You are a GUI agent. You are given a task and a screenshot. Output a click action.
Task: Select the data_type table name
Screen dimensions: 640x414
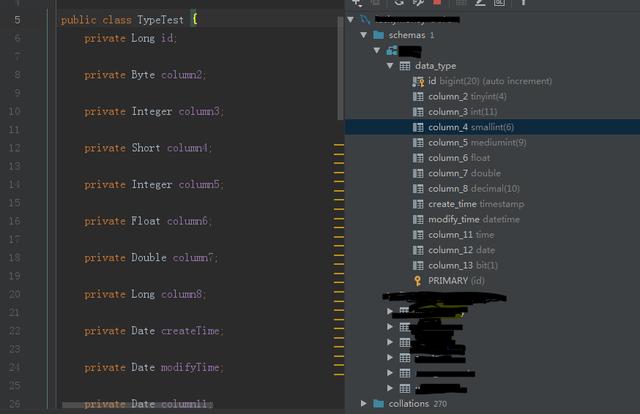(436, 66)
